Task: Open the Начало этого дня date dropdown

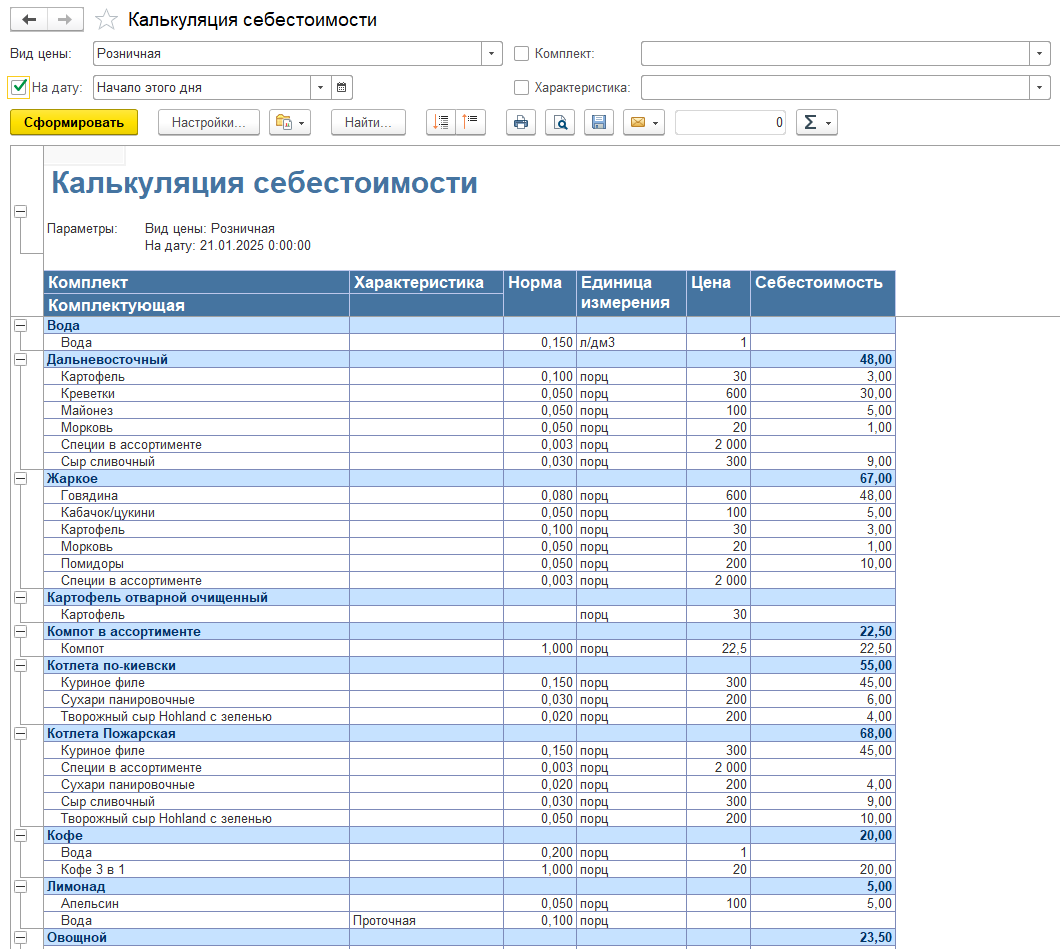Action: tap(321, 87)
